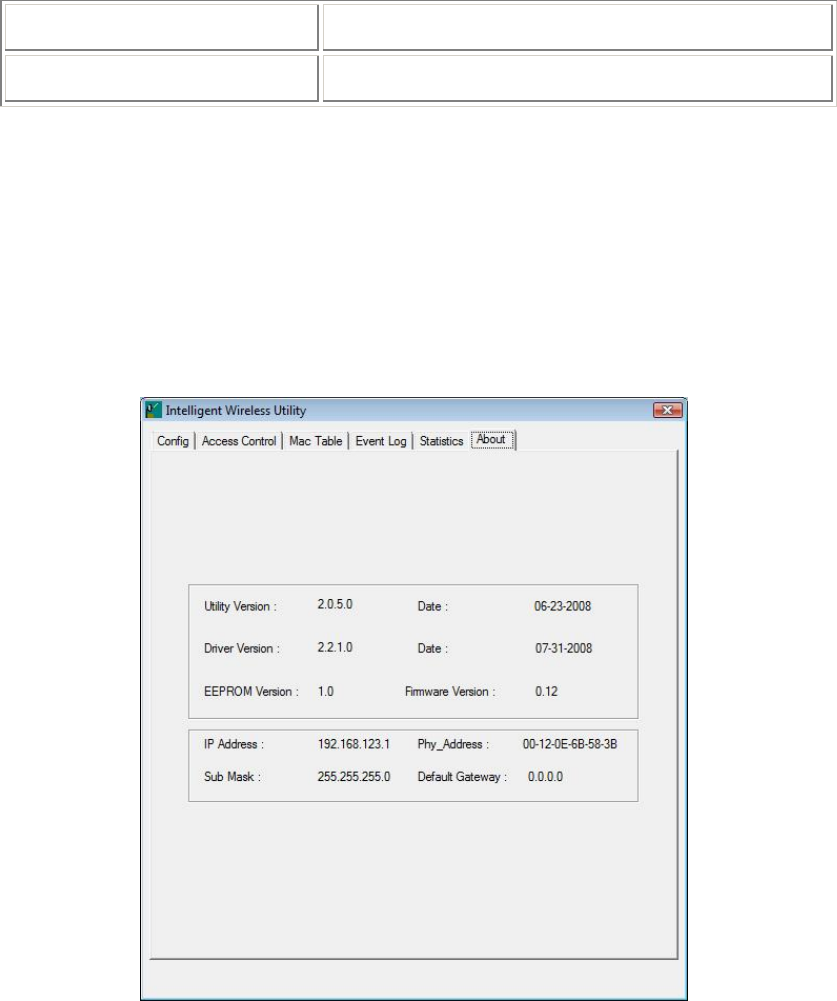This screenshot has height=1001, width=837.
Task: Click the driver date 07-31-2008
Action: point(564,648)
